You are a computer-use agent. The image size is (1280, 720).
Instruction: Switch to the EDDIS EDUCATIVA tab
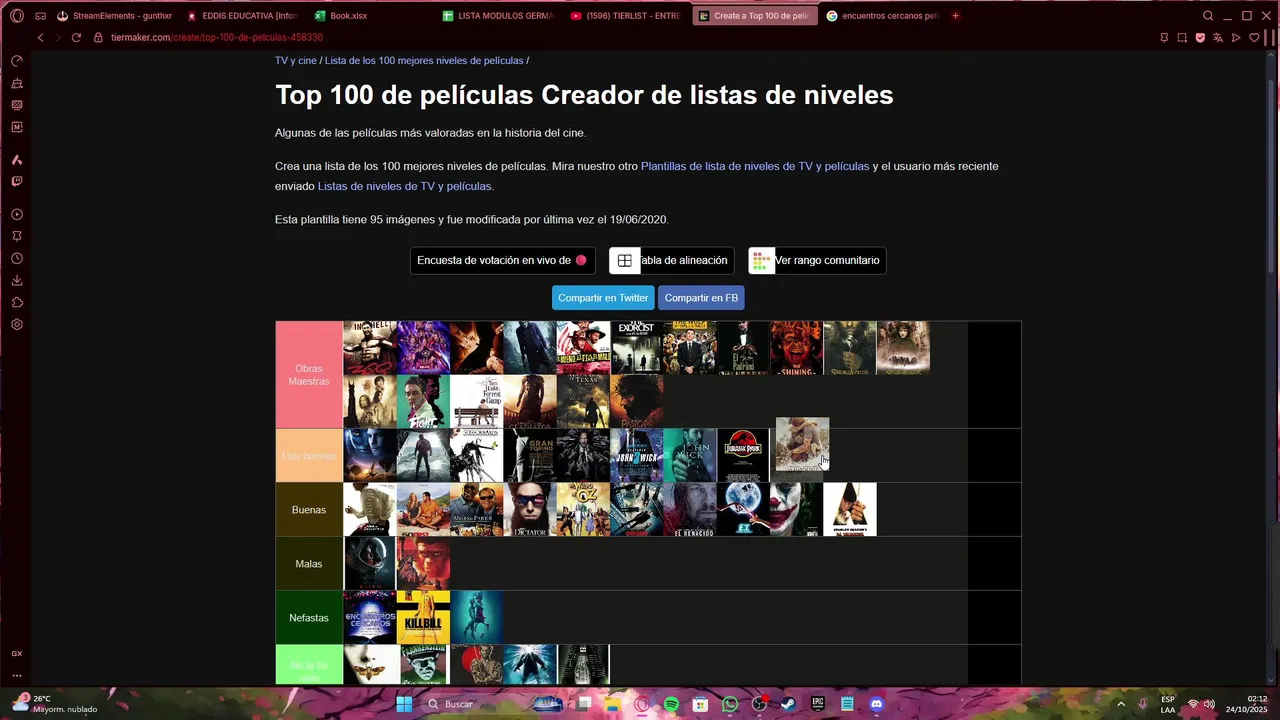[242, 16]
